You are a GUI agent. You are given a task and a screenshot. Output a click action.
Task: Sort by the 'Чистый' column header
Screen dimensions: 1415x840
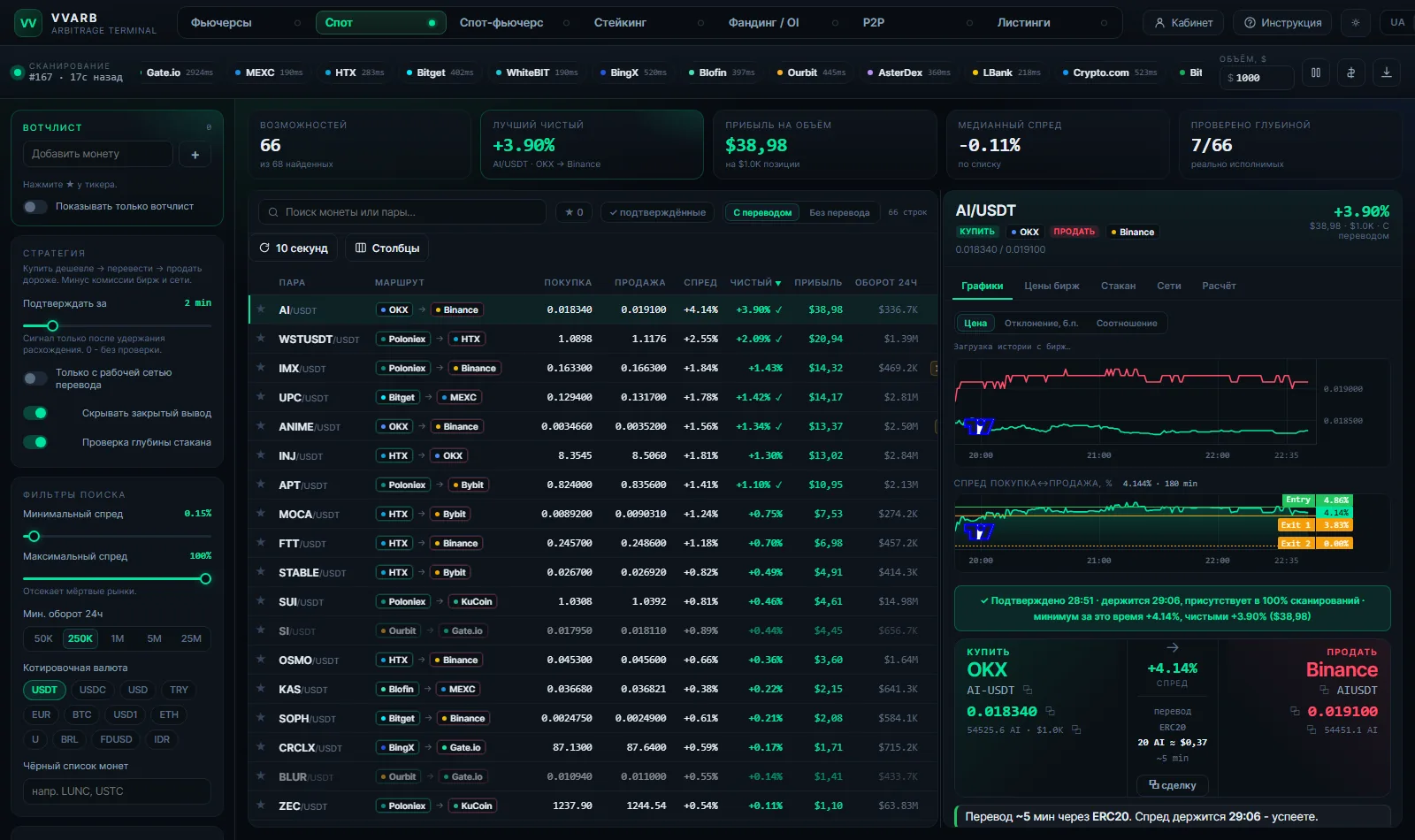pos(755,283)
